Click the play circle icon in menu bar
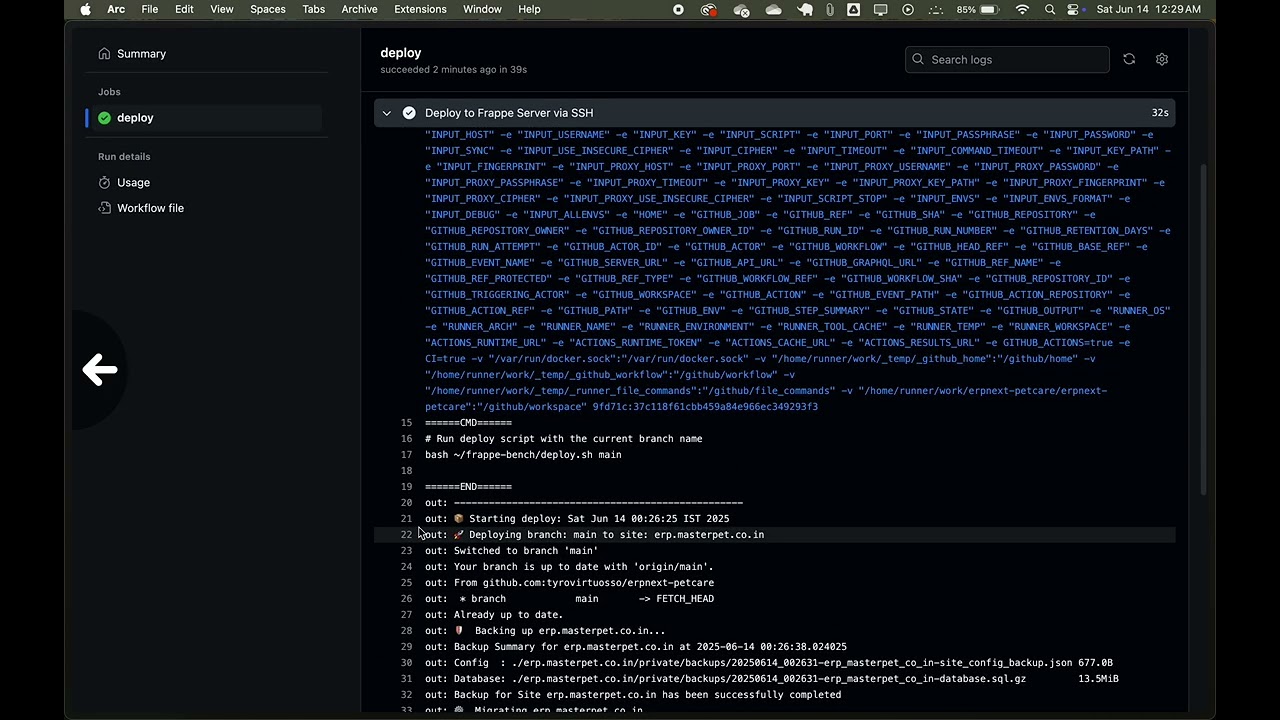This screenshot has height=720, width=1280. point(908,9)
